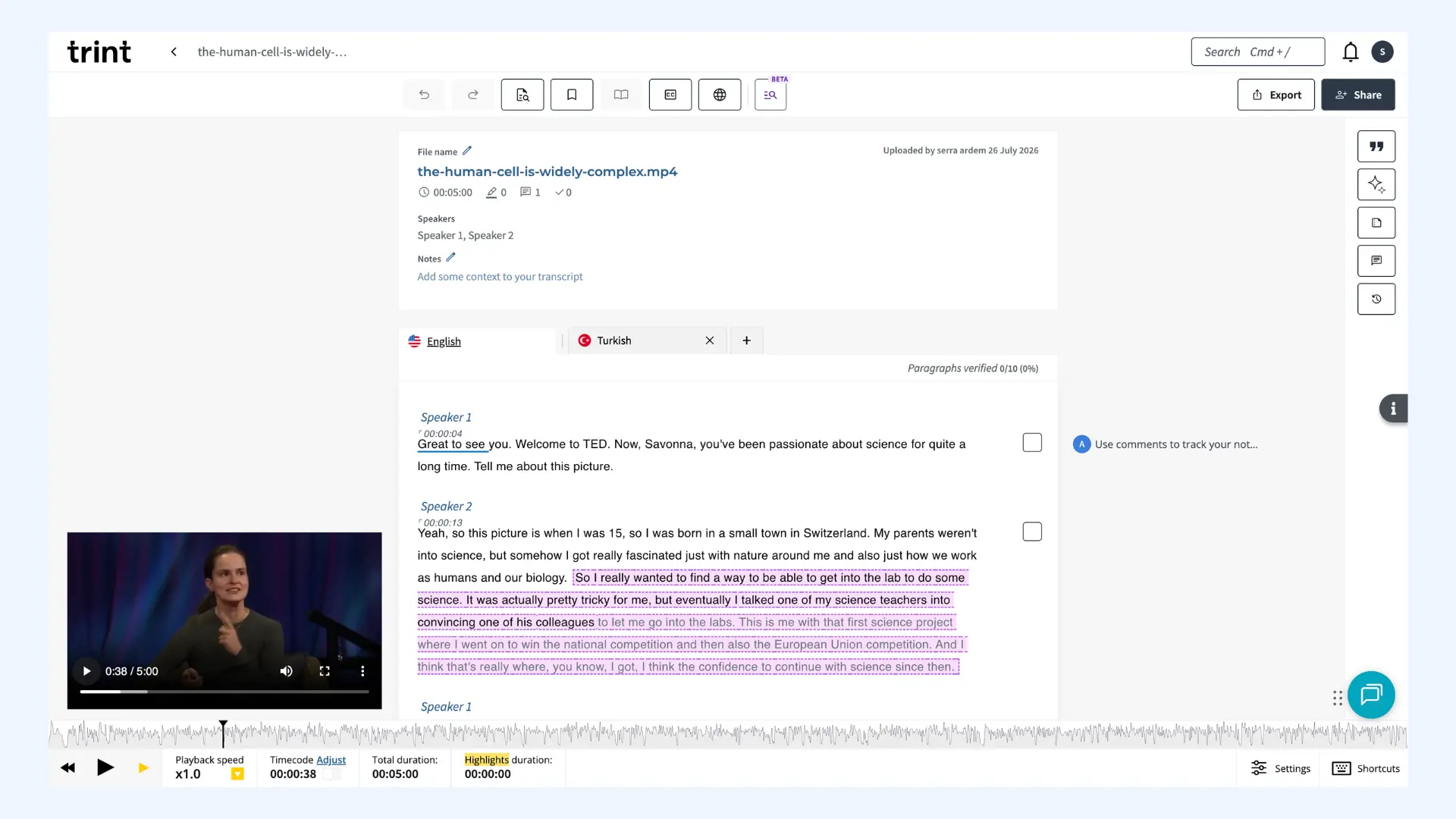Viewport: 1456px width, 819px height.
Task: Edit the file name pencil icon
Action: click(x=467, y=150)
